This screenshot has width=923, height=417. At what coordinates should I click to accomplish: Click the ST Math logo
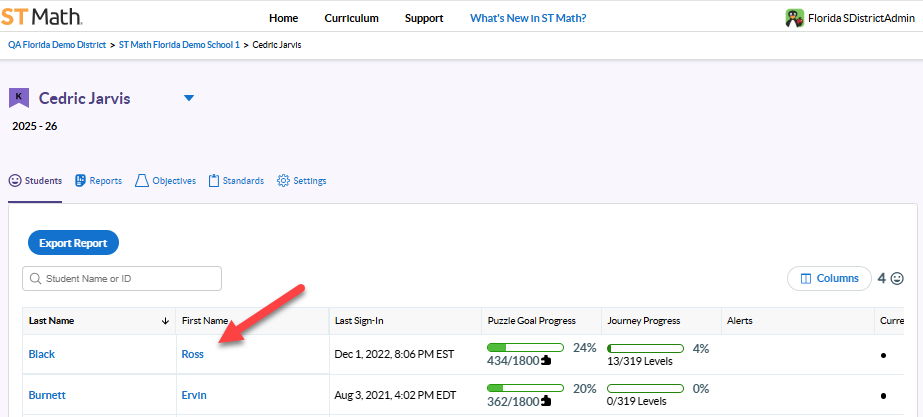(41, 17)
